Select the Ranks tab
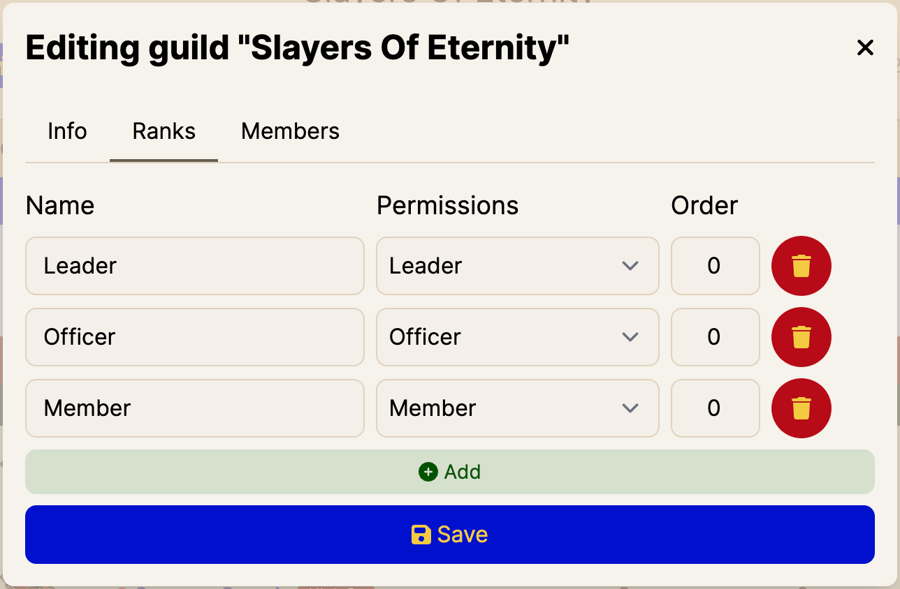The height and width of the screenshot is (589, 900). click(164, 131)
